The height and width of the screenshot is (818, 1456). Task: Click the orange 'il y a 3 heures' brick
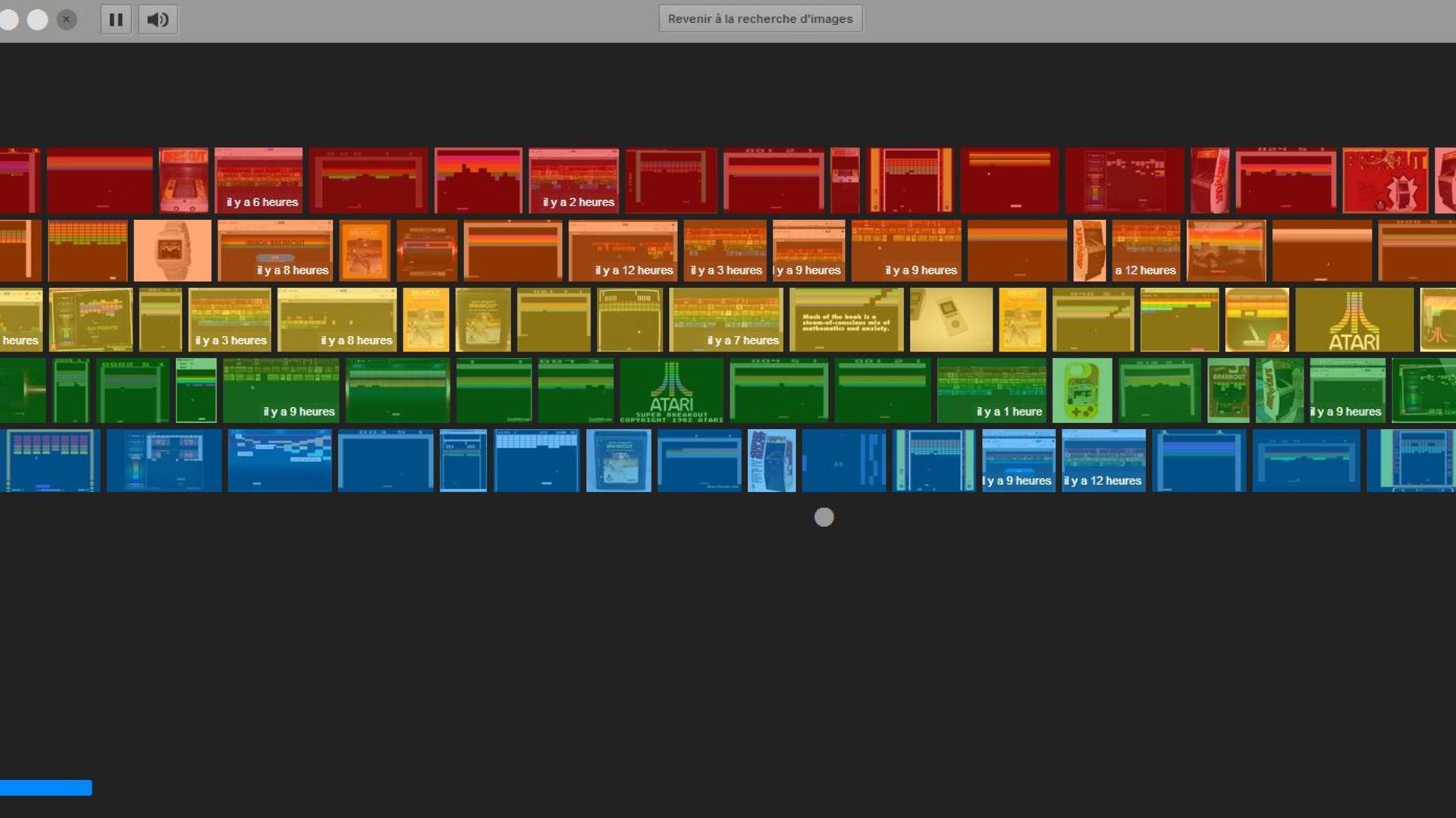725,251
